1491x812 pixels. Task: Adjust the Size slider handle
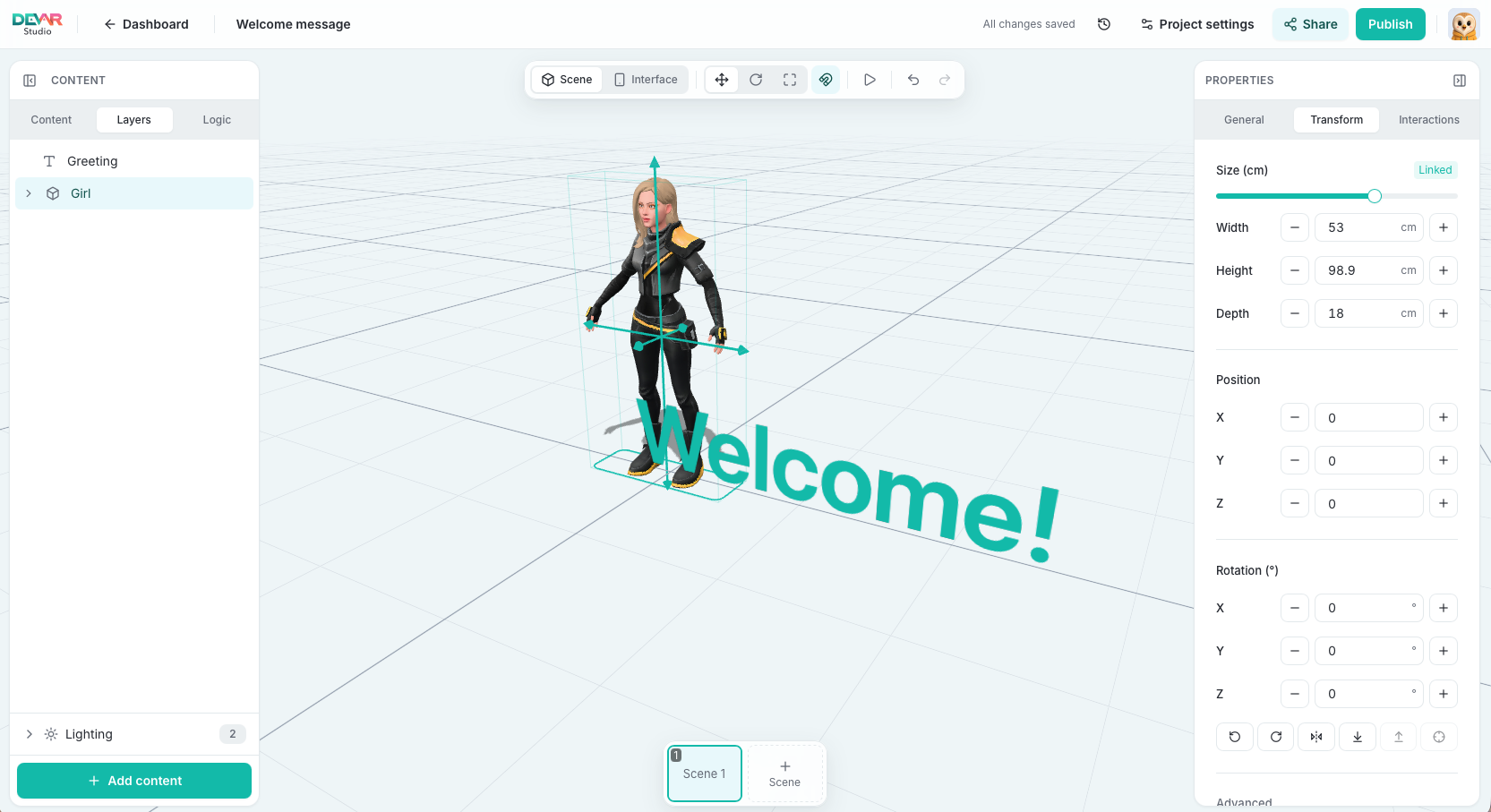tap(1375, 196)
